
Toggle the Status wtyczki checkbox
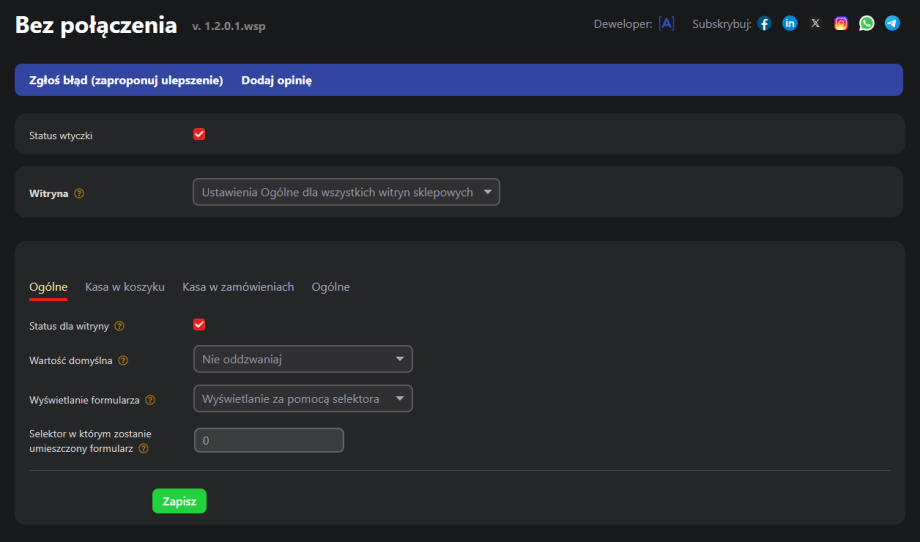199,134
